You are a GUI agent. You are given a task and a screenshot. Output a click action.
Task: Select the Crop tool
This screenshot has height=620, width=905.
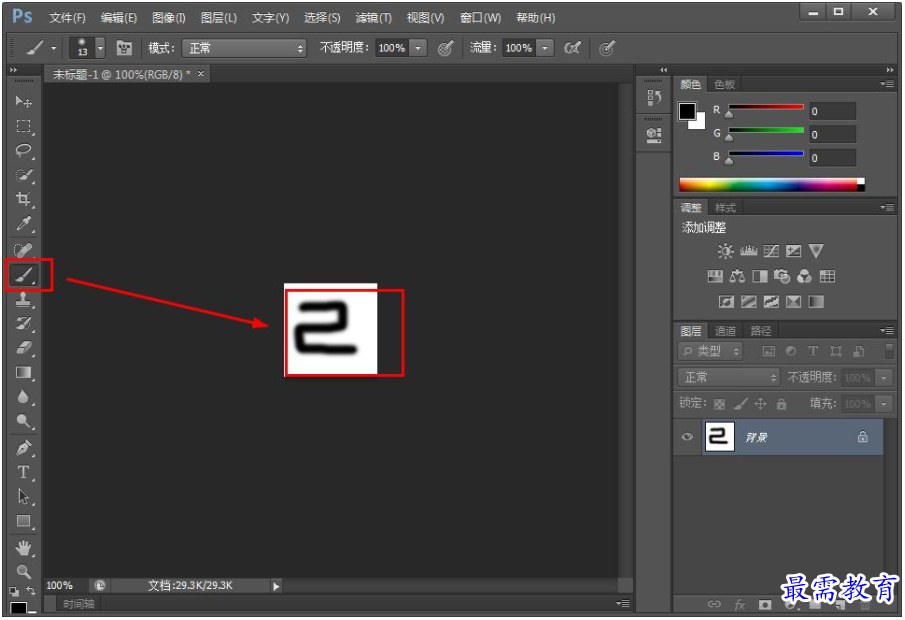pos(23,199)
